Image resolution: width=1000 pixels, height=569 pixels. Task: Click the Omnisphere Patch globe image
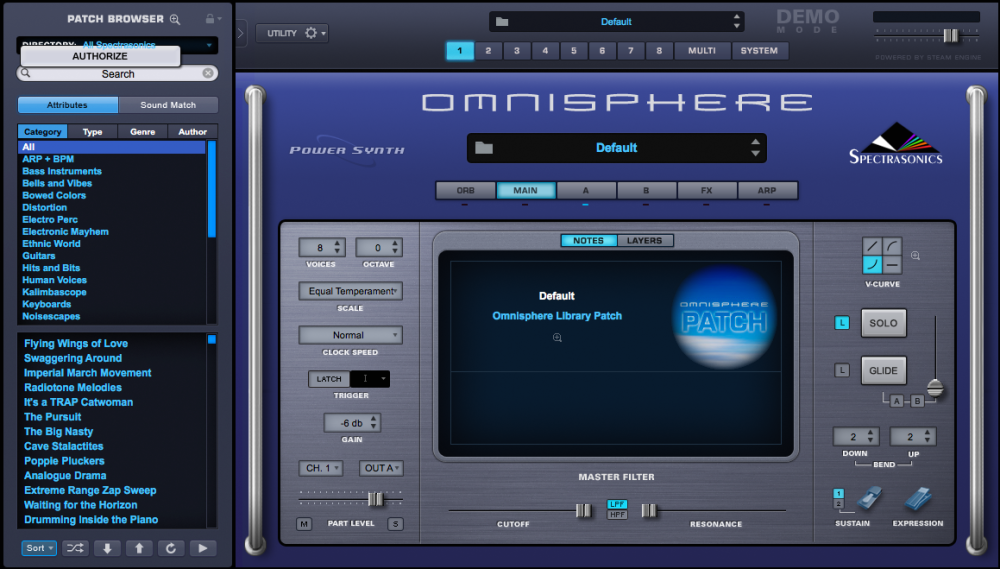pos(724,317)
